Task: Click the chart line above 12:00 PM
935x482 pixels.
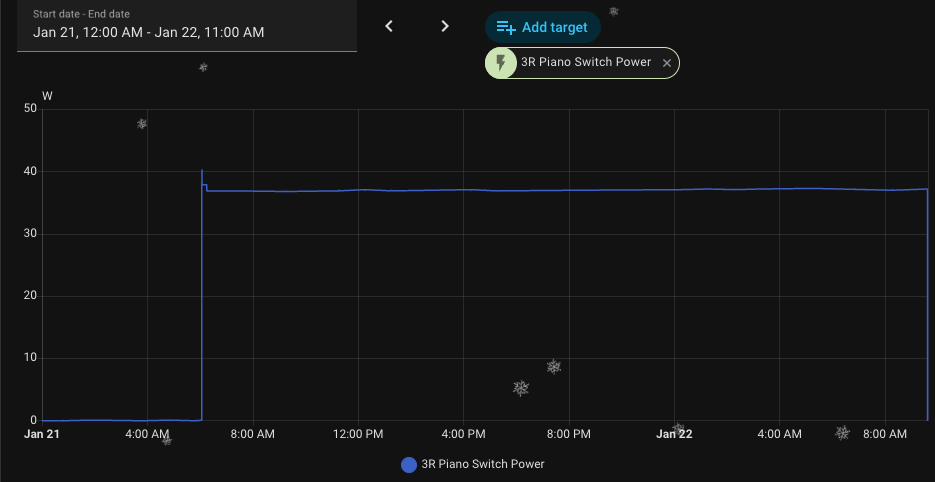Action: pyautogui.click(x=358, y=190)
